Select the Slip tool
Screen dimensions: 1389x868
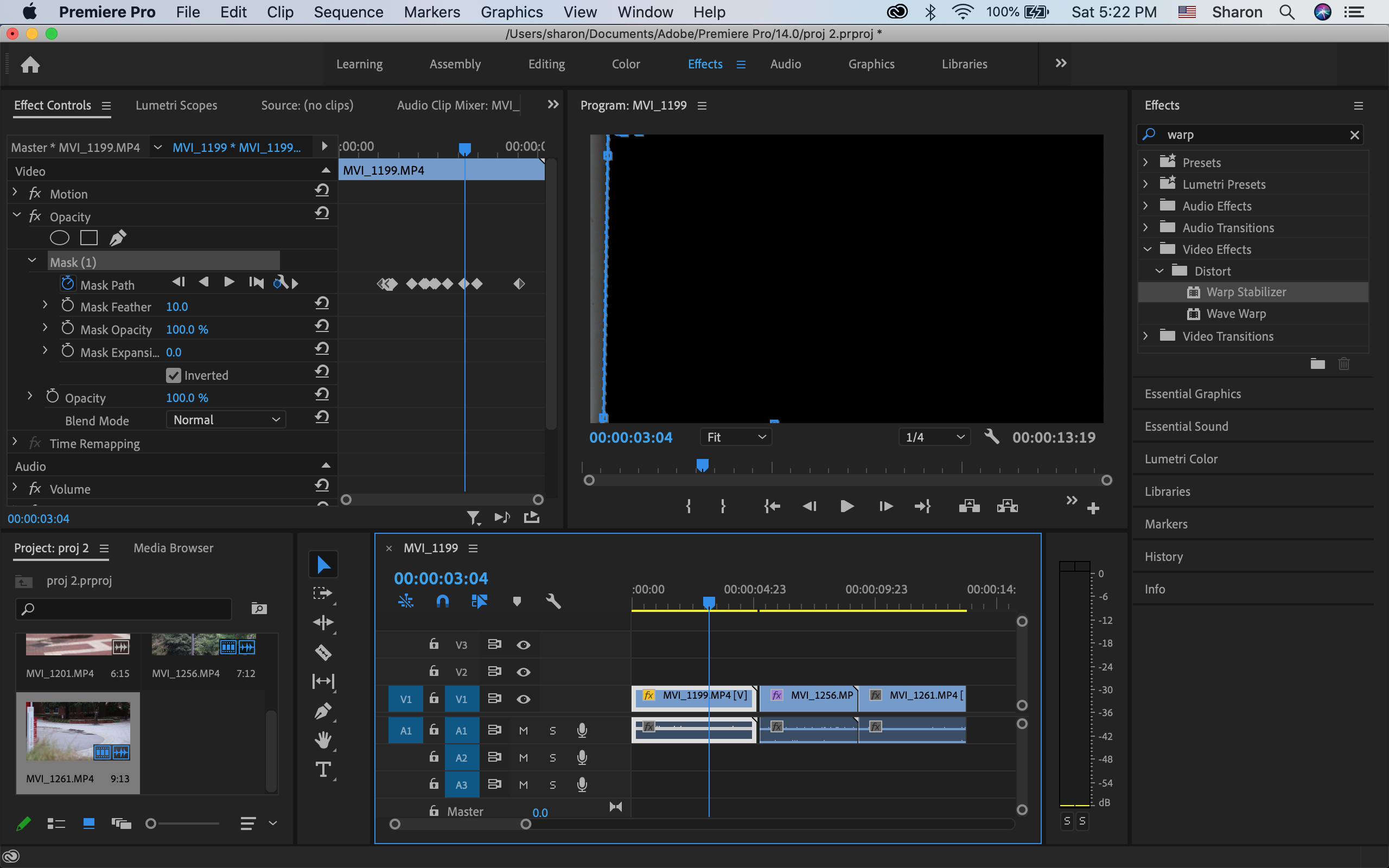click(323, 681)
